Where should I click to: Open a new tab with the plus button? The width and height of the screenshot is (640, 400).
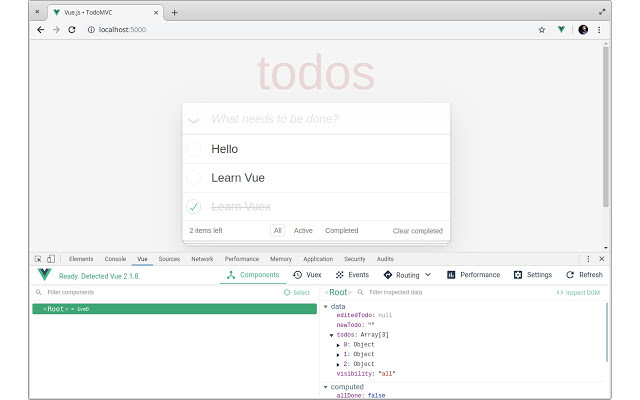[x=174, y=13]
